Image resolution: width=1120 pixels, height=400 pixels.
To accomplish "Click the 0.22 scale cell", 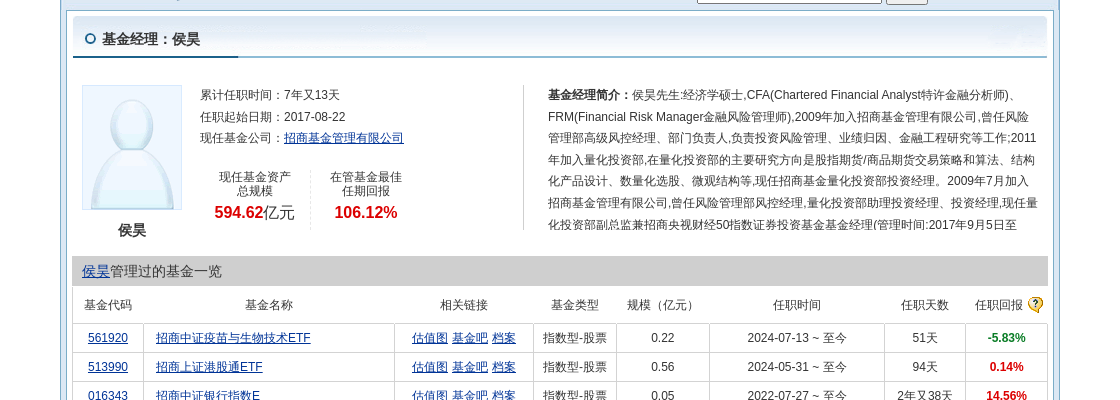I will pos(662,338).
